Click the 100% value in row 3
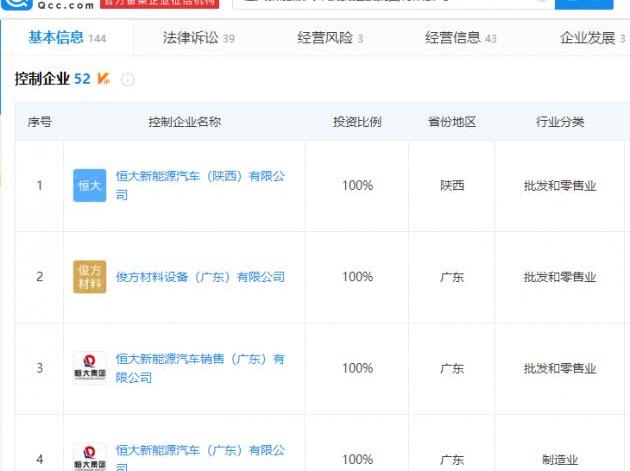 pos(357,368)
